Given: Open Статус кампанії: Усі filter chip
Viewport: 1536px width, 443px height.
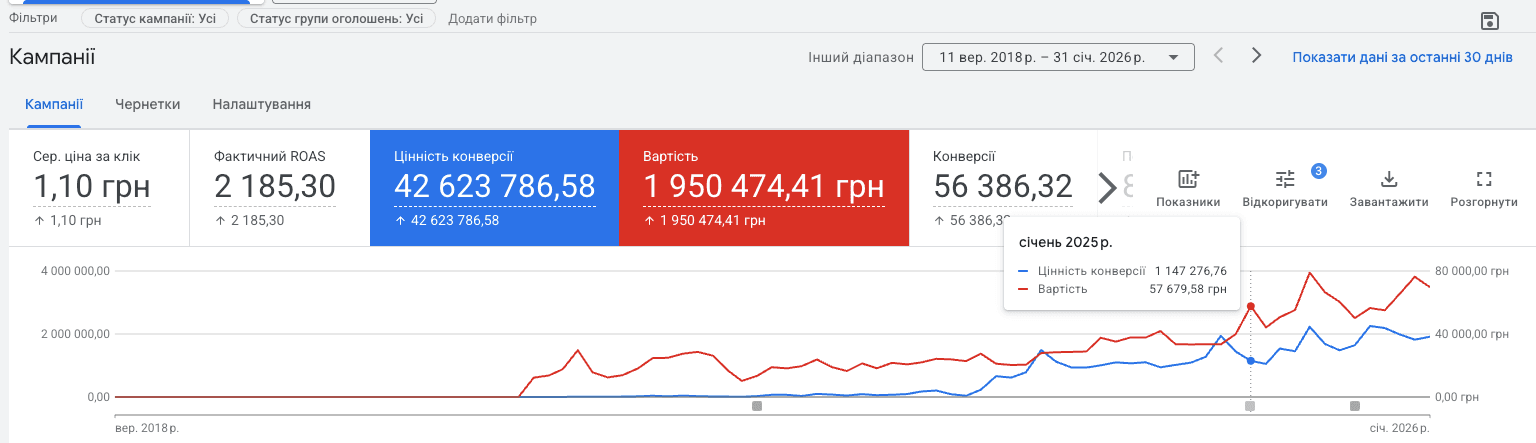Looking at the screenshot, I should [x=155, y=18].
